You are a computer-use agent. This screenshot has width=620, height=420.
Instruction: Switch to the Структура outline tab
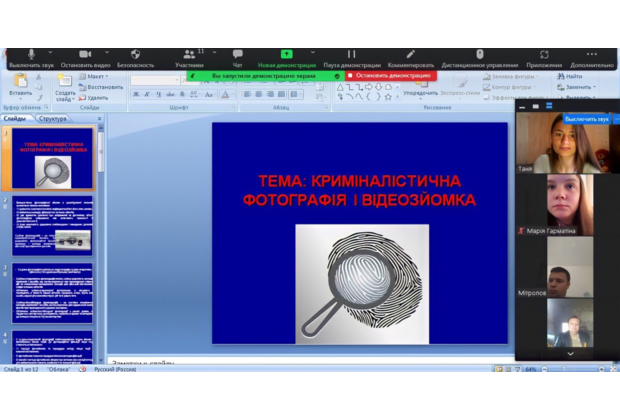click(x=52, y=119)
